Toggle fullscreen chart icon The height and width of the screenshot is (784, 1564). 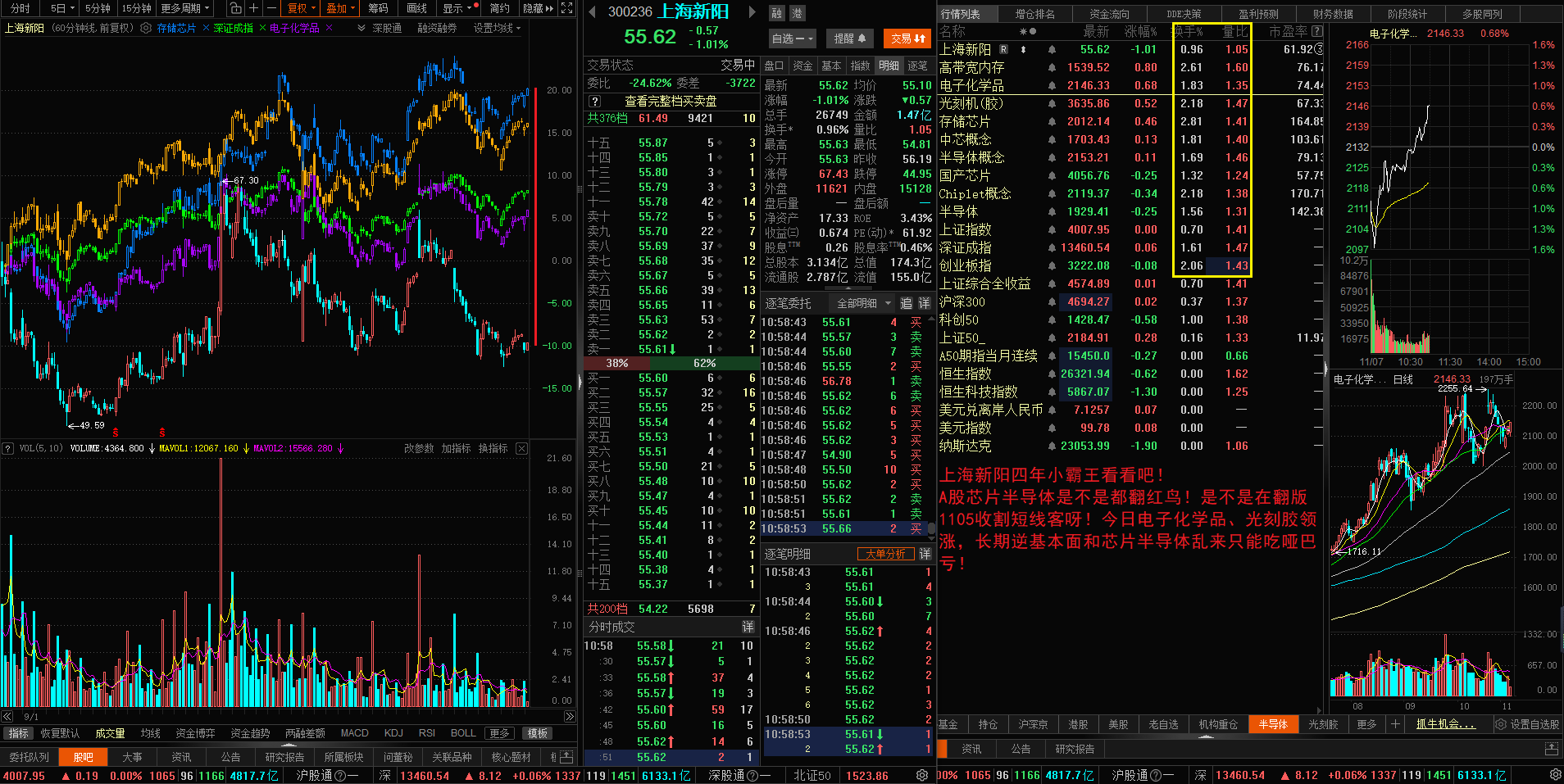click(x=566, y=8)
